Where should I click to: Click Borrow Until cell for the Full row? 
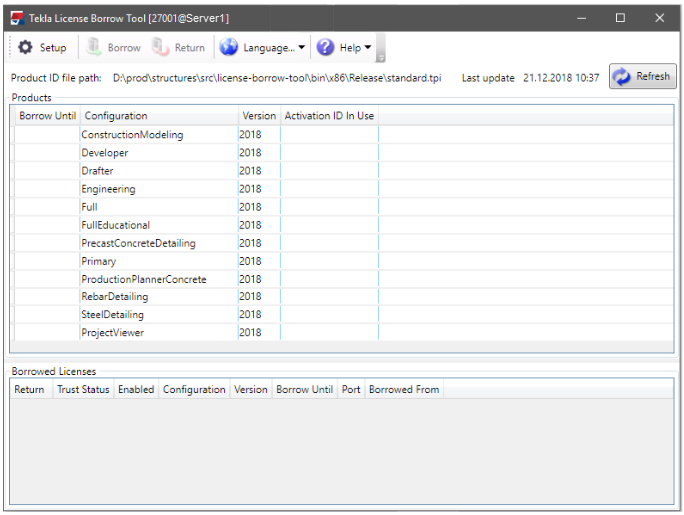click(x=47, y=207)
